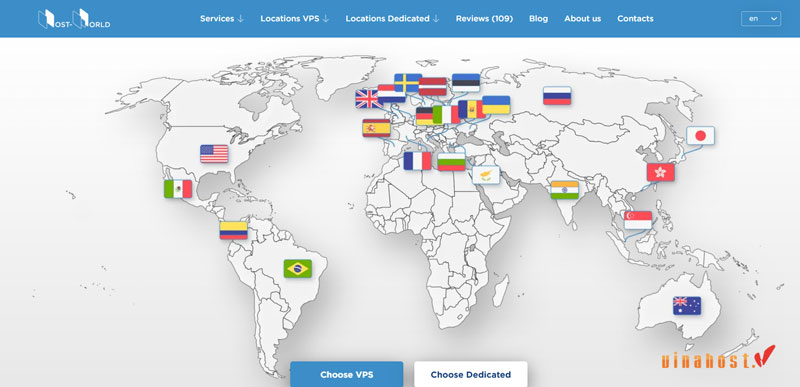The image size is (800, 387).
Task: Expand the Locations Dedicated menu
Action: click(392, 18)
